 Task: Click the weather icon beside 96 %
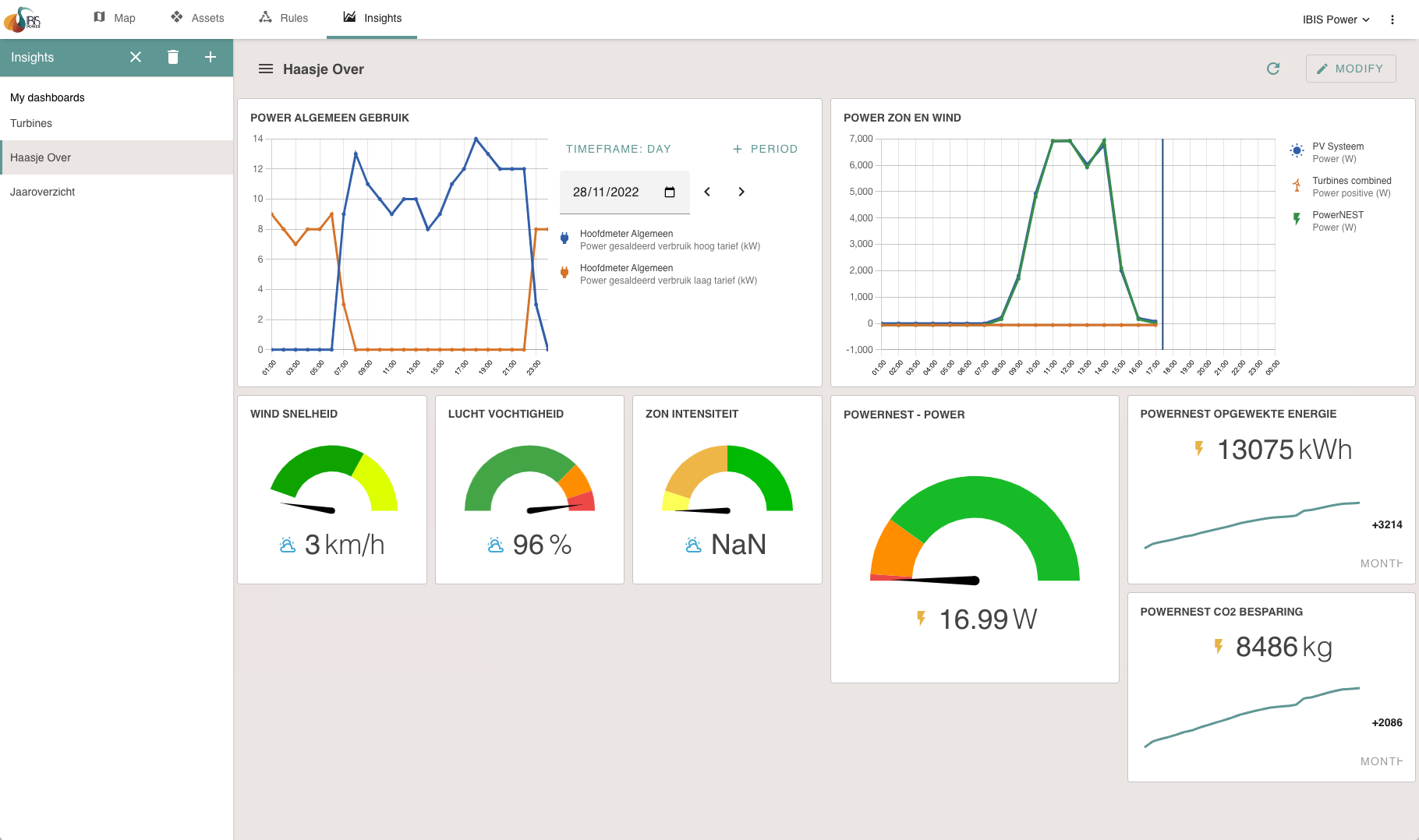point(496,545)
